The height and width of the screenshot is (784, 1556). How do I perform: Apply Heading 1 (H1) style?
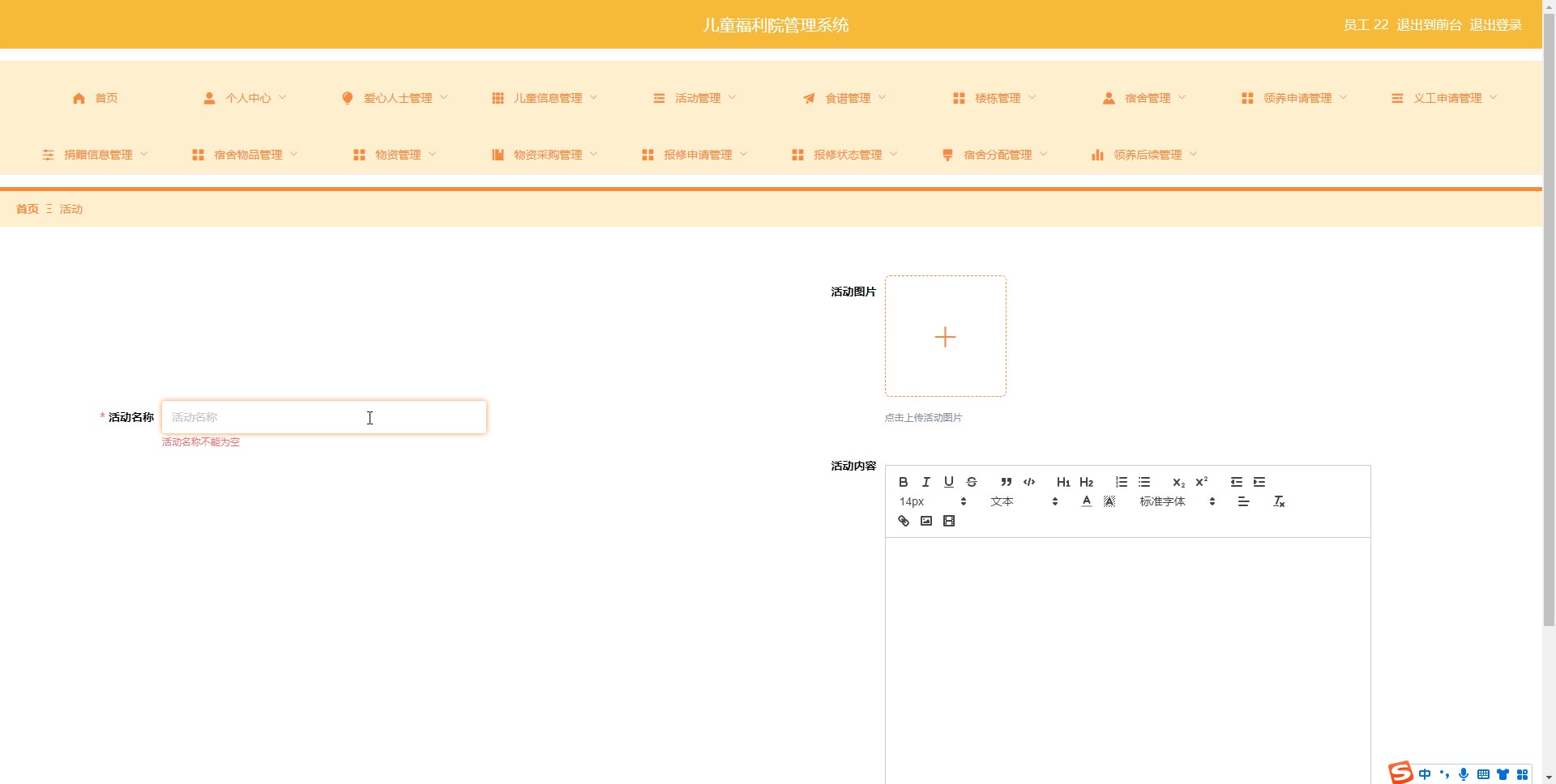(x=1064, y=482)
